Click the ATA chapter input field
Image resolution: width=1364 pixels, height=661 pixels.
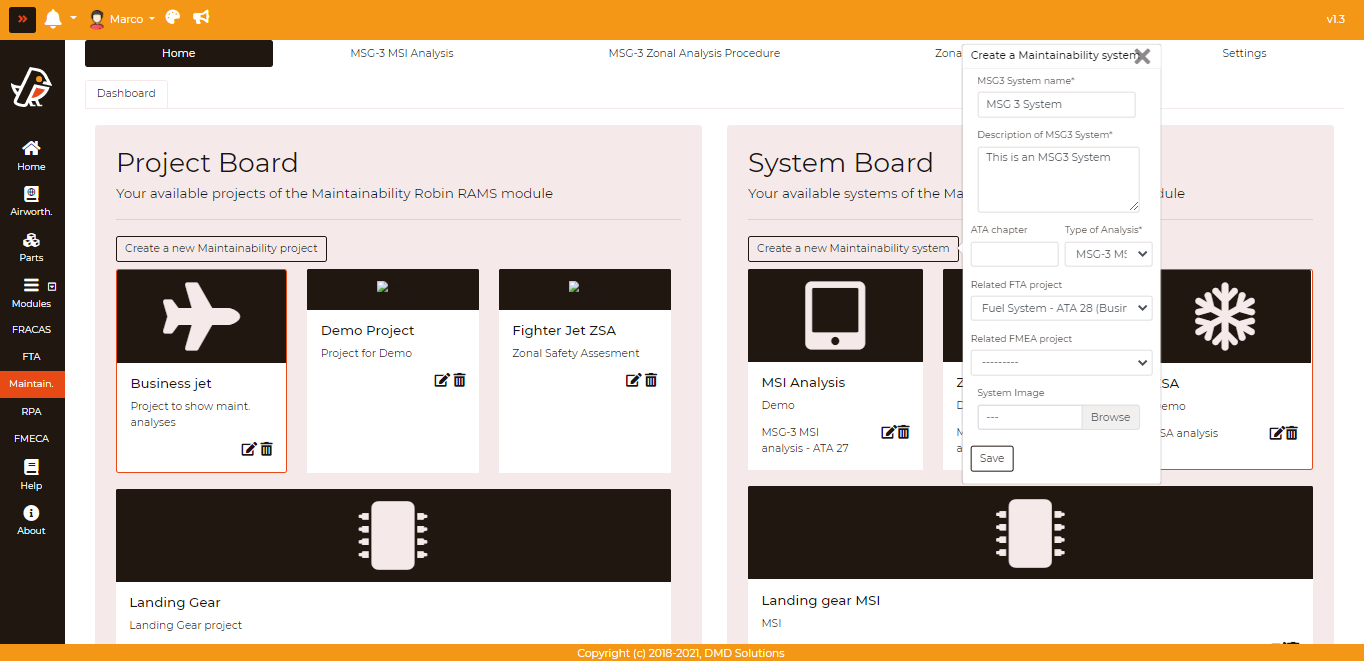click(1014, 254)
